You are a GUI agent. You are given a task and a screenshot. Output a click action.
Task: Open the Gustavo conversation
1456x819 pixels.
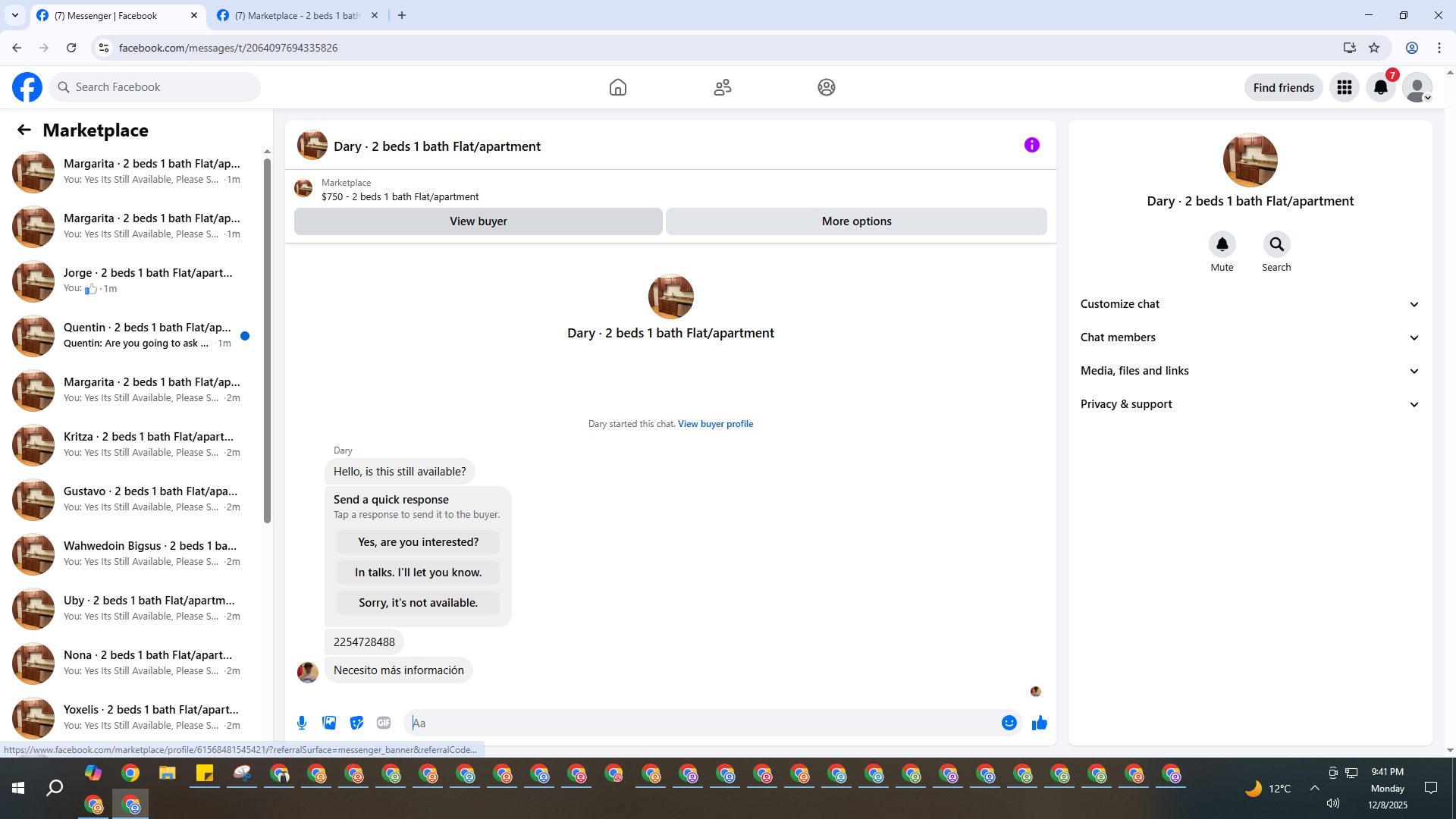point(132,499)
